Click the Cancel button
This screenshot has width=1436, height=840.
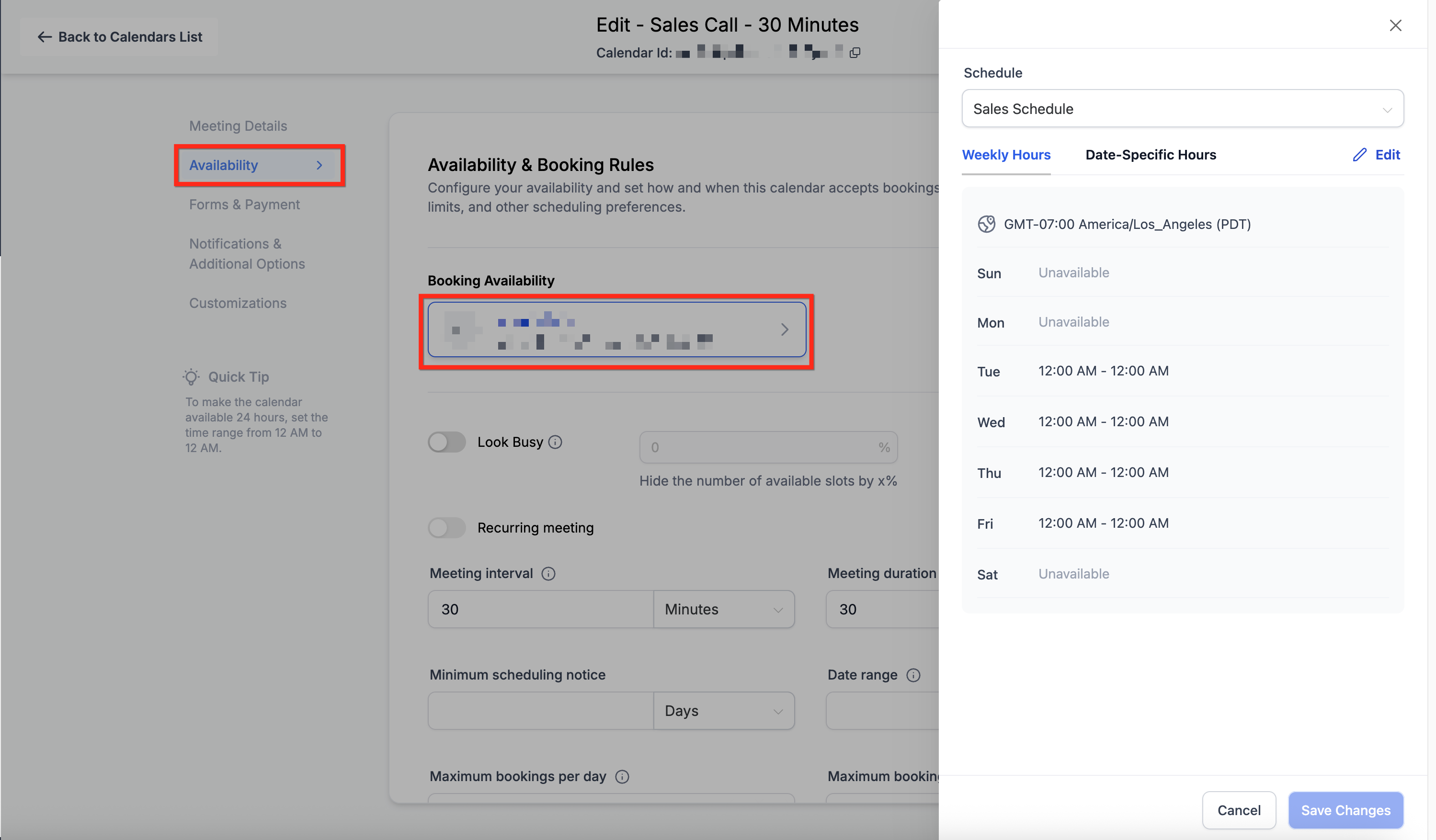click(x=1239, y=810)
